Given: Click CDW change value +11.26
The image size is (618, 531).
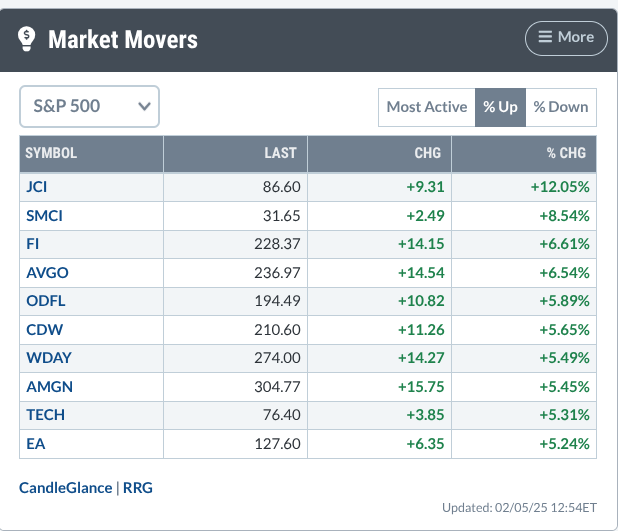Looking at the screenshot, I should 421,330.
